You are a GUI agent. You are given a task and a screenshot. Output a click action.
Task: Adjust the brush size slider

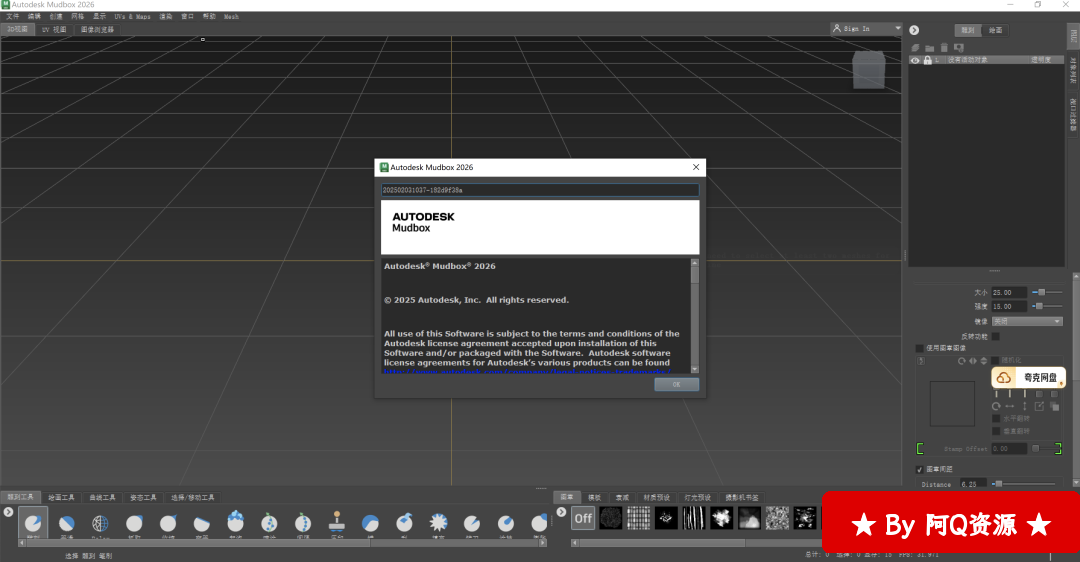pyautogui.click(x=1047, y=293)
